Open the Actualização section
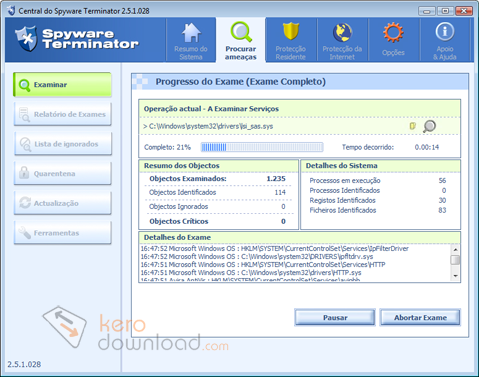 tap(62, 203)
